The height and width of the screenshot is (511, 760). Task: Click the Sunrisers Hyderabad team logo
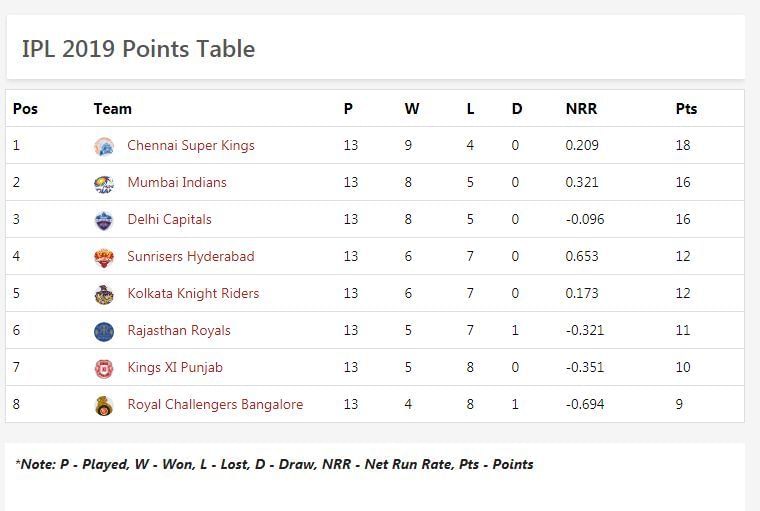pos(104,257)
